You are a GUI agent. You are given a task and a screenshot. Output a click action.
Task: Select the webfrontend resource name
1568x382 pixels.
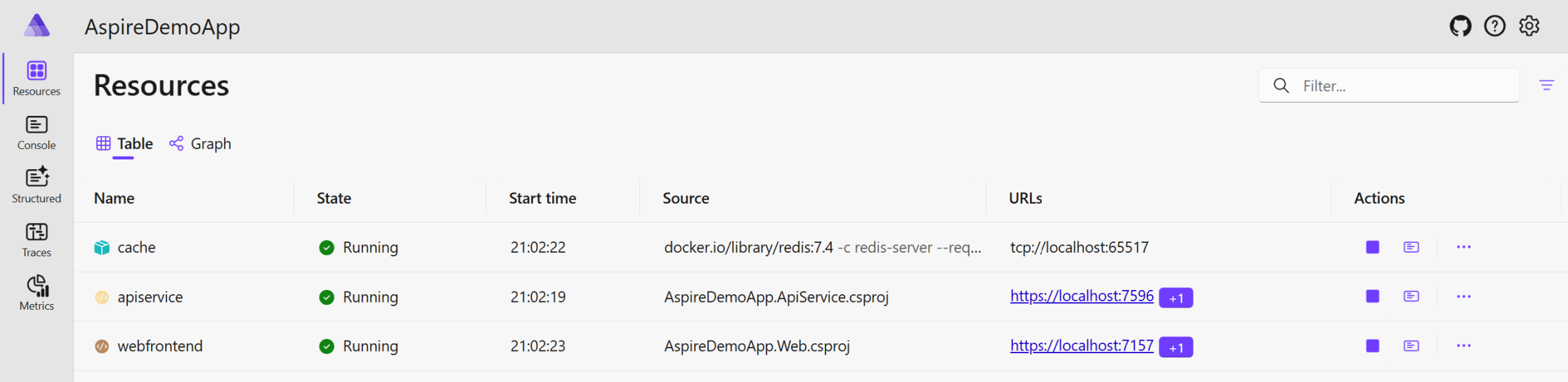pos(160,346)
